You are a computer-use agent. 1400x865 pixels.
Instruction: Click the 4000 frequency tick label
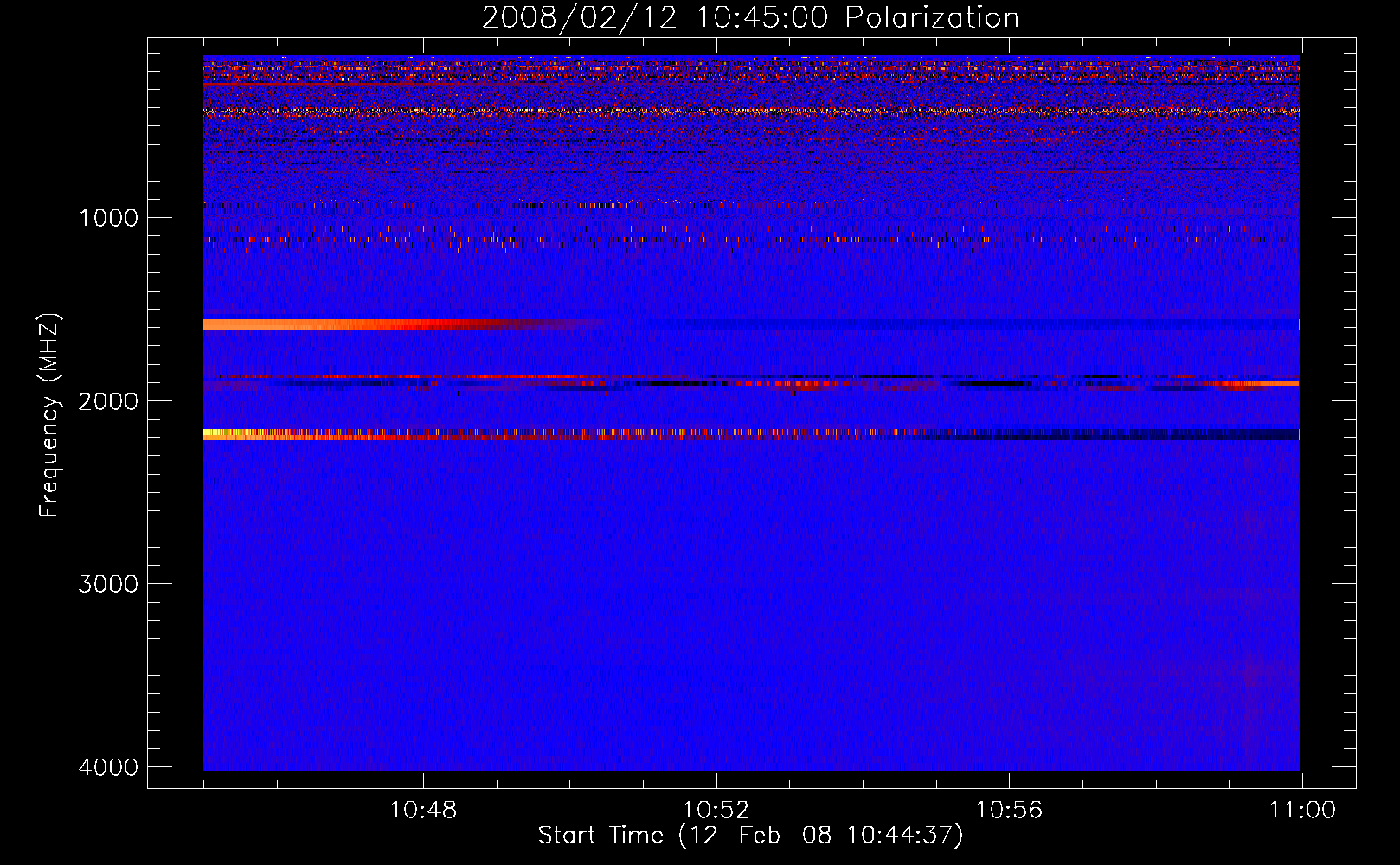tap(108, 766)
